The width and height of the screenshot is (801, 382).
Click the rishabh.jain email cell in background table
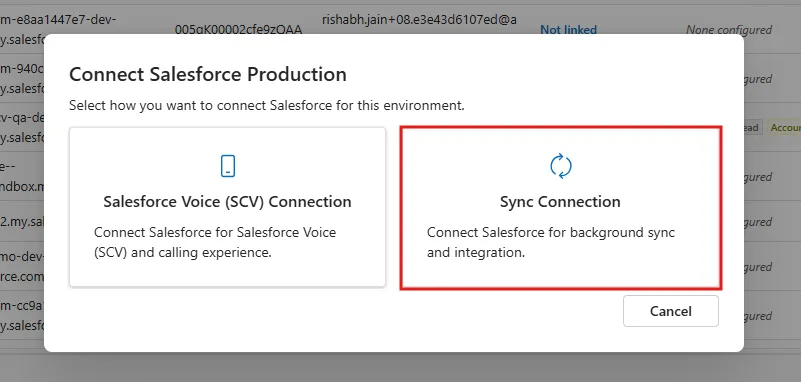tap(419, 20)
